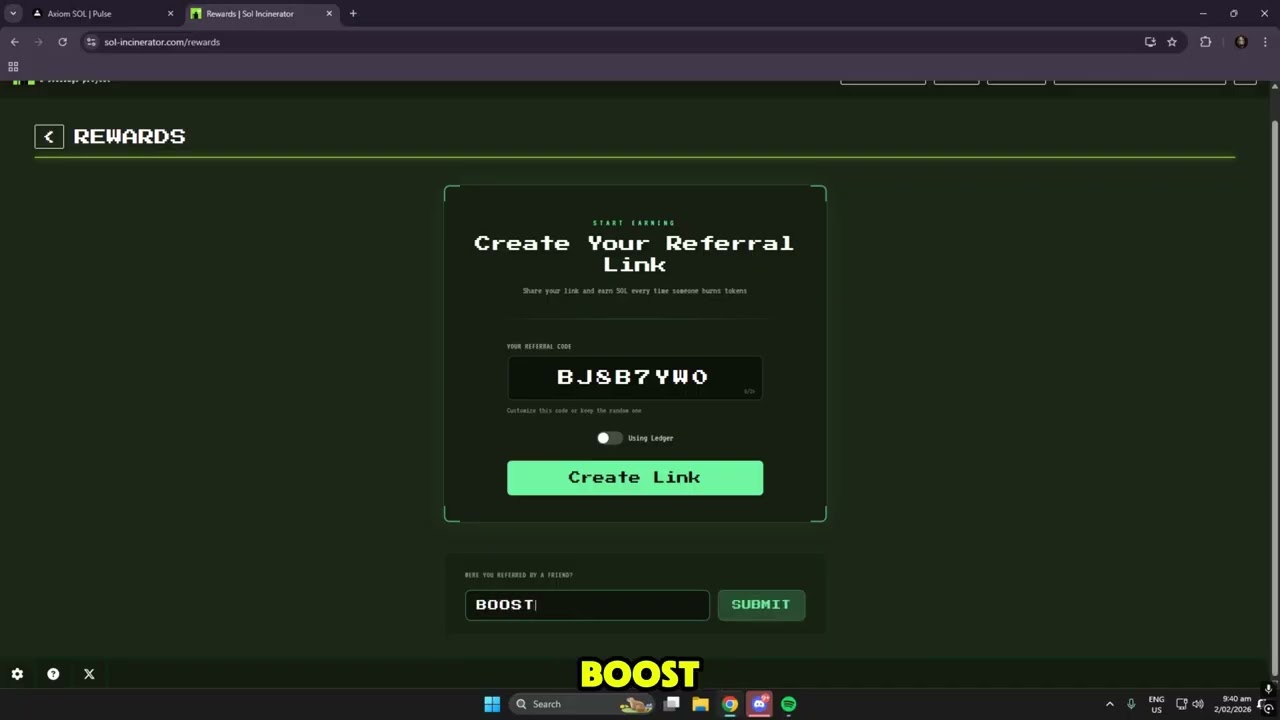
Task: Click the REWARDS page title
Action: coord(129,137)
